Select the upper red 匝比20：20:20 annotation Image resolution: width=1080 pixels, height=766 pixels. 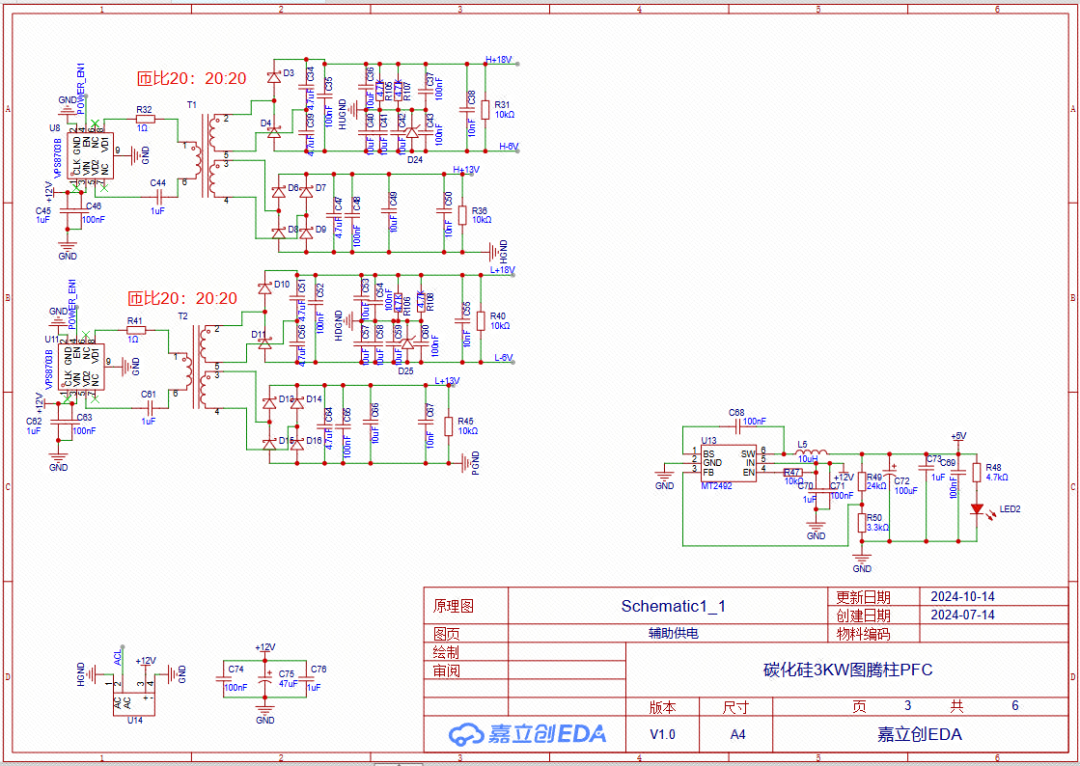point(191,79)
